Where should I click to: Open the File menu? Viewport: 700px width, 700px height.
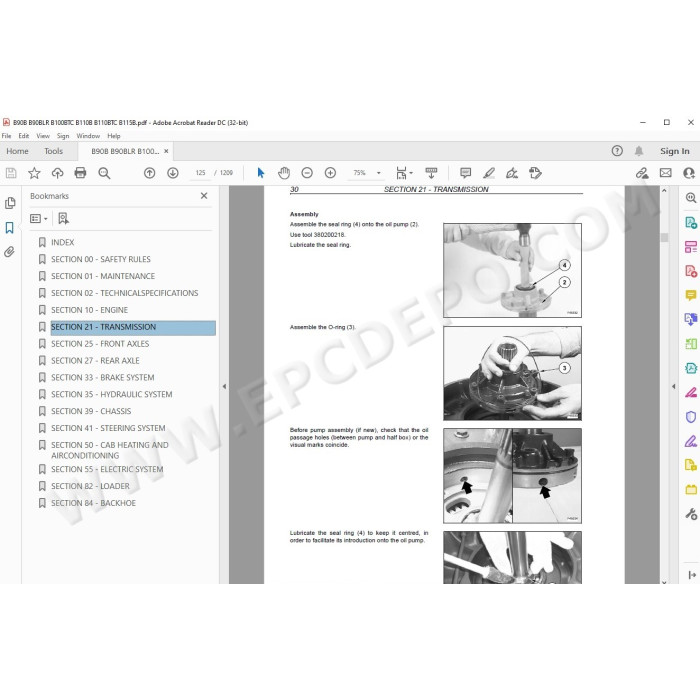pos(6,136)
